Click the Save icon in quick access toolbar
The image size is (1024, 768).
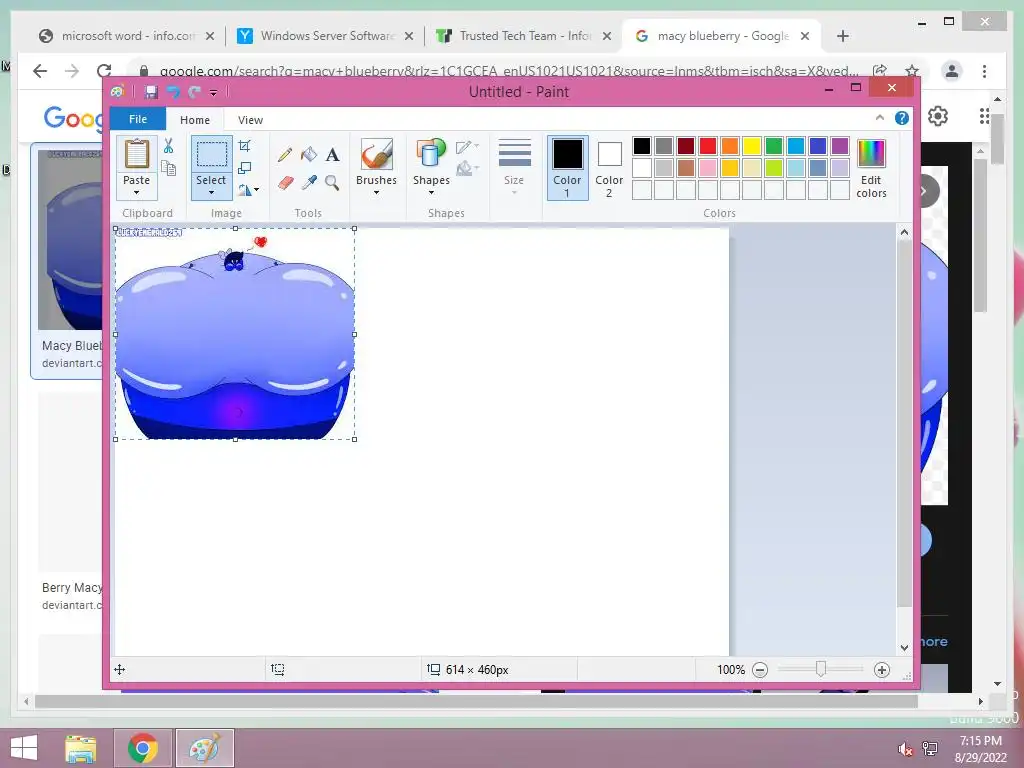151,92
